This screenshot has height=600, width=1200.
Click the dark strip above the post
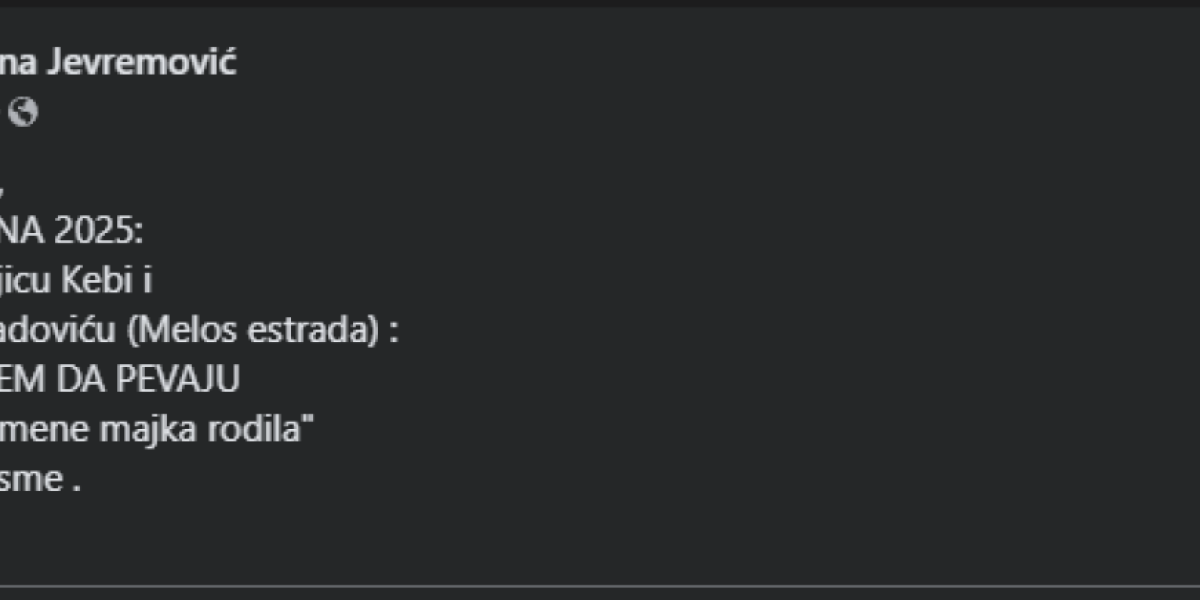coord(600,4)
